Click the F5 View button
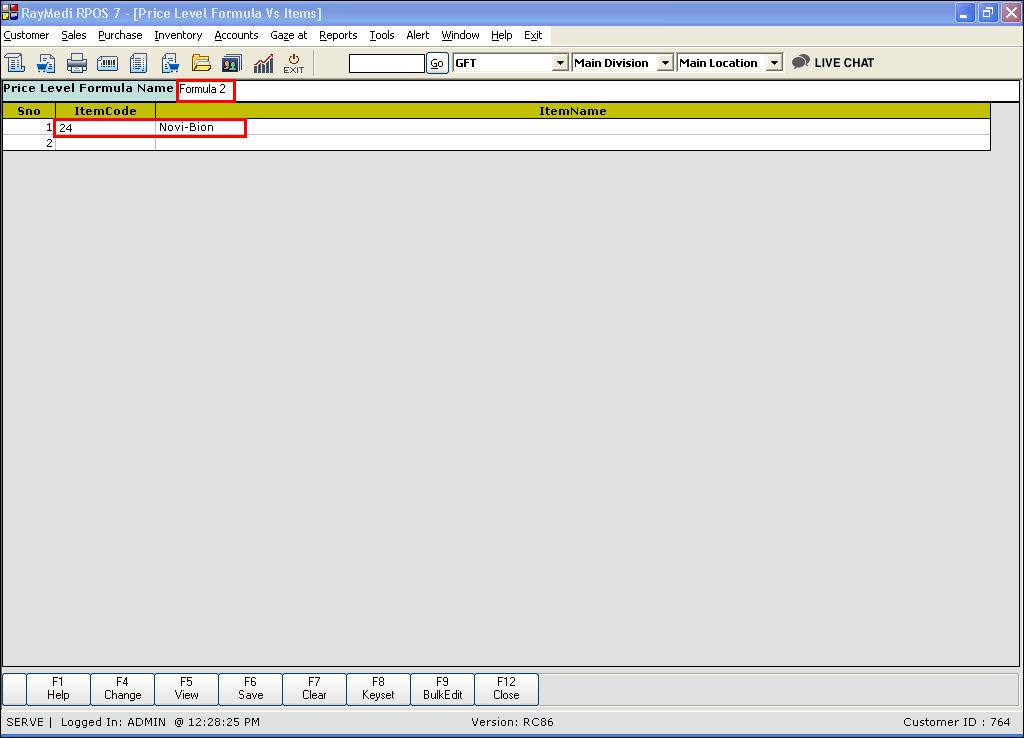 tap(186, 689)
